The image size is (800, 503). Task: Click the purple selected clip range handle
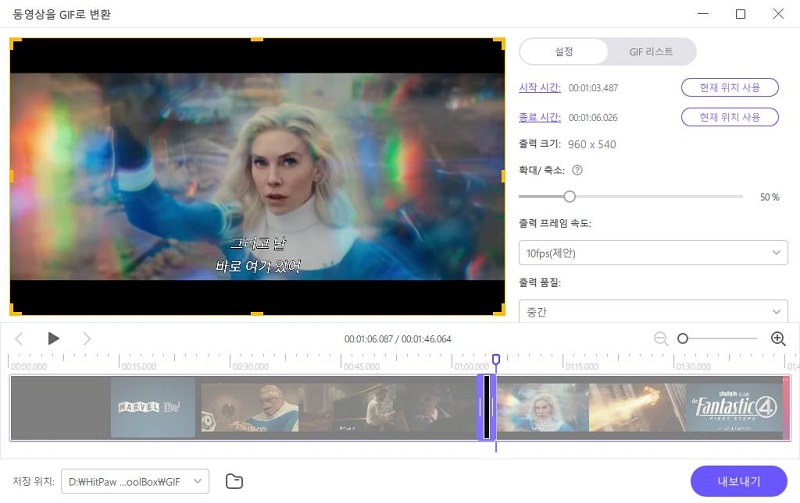click(x=487, y=407)
